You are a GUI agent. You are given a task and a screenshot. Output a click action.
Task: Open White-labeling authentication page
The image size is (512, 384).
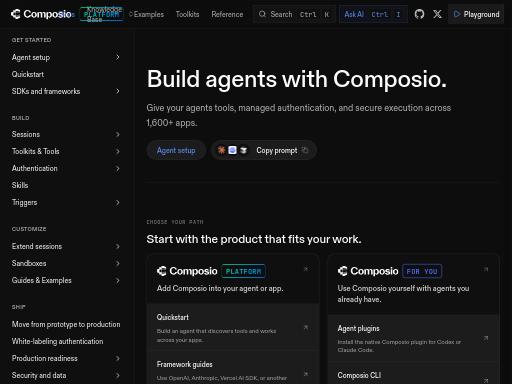coord(57,341)
